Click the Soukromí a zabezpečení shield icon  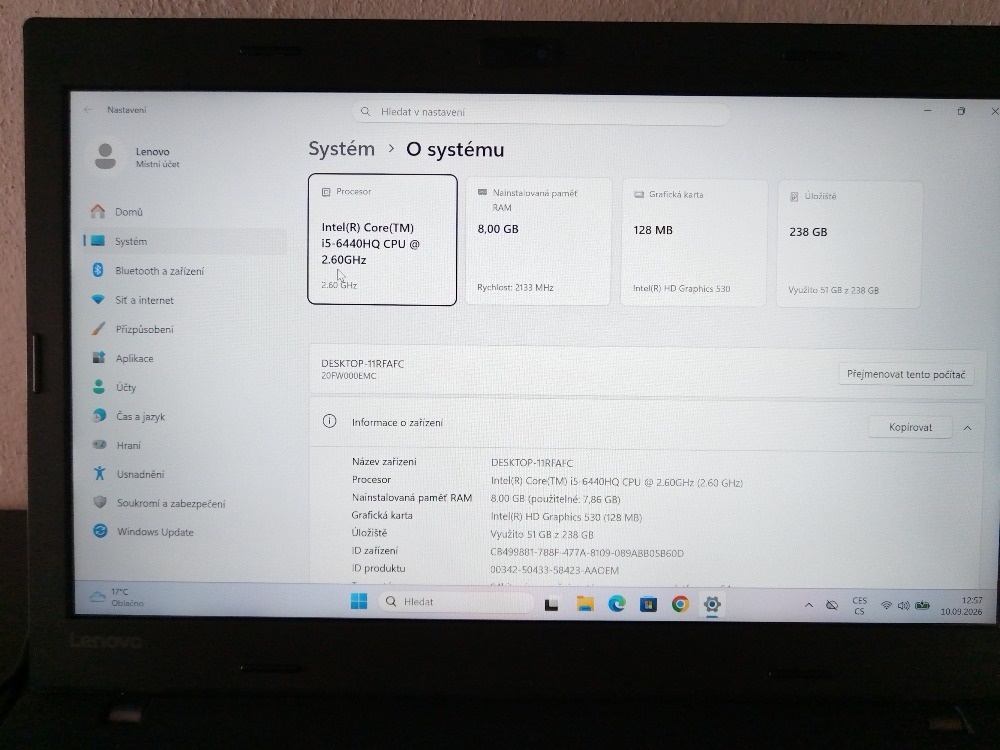coord(100,502)
